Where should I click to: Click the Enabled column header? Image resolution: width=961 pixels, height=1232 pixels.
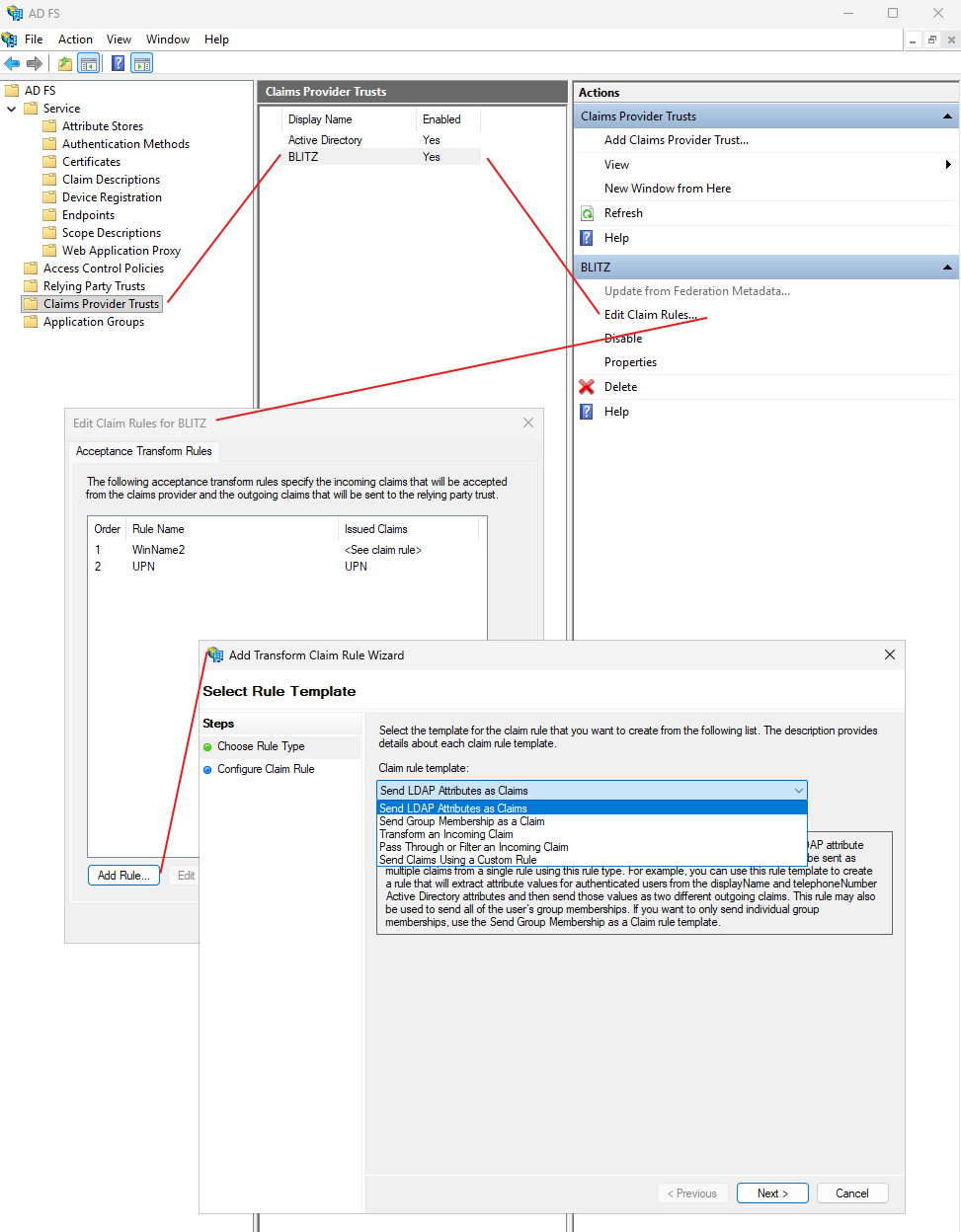448,119
